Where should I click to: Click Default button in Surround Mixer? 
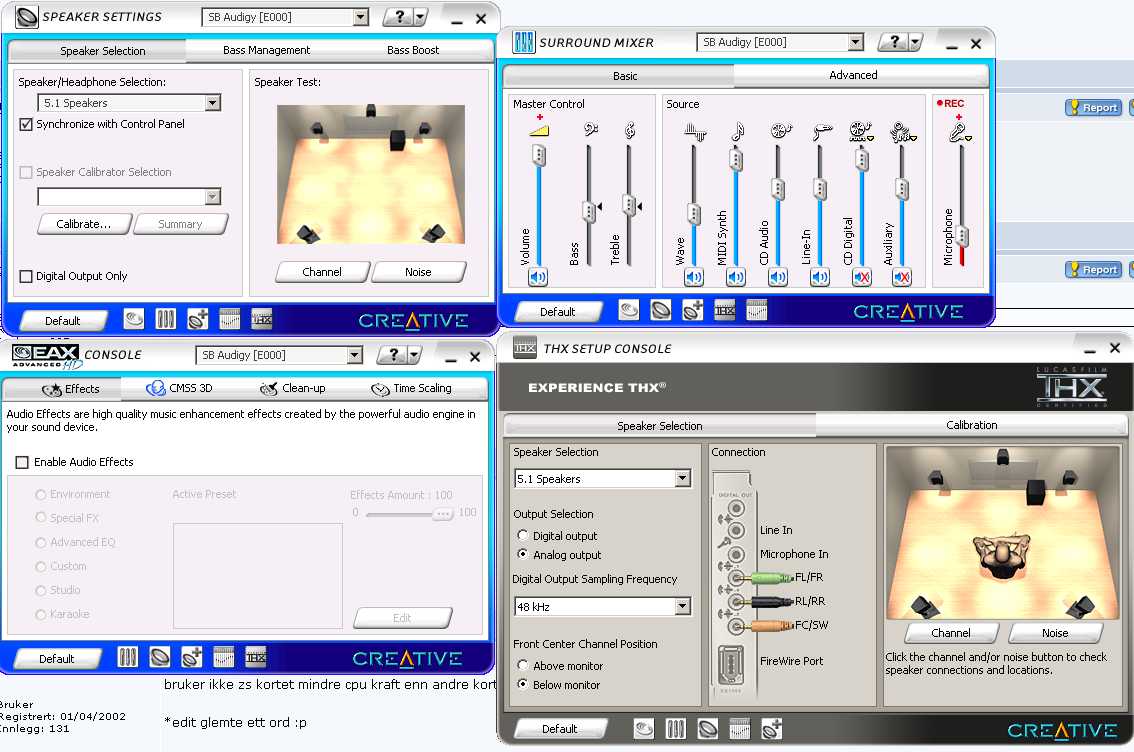[x=558, y=312]
